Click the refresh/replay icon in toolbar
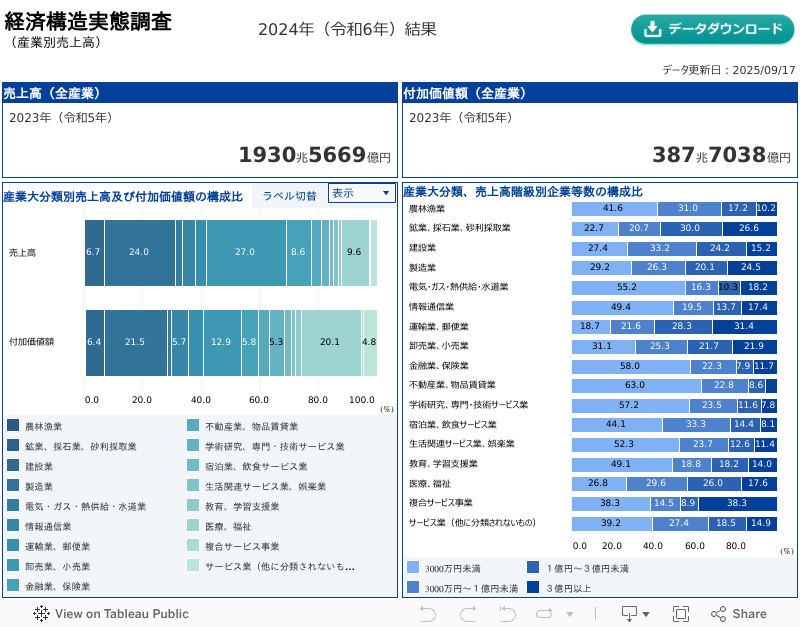 [545, 614]
